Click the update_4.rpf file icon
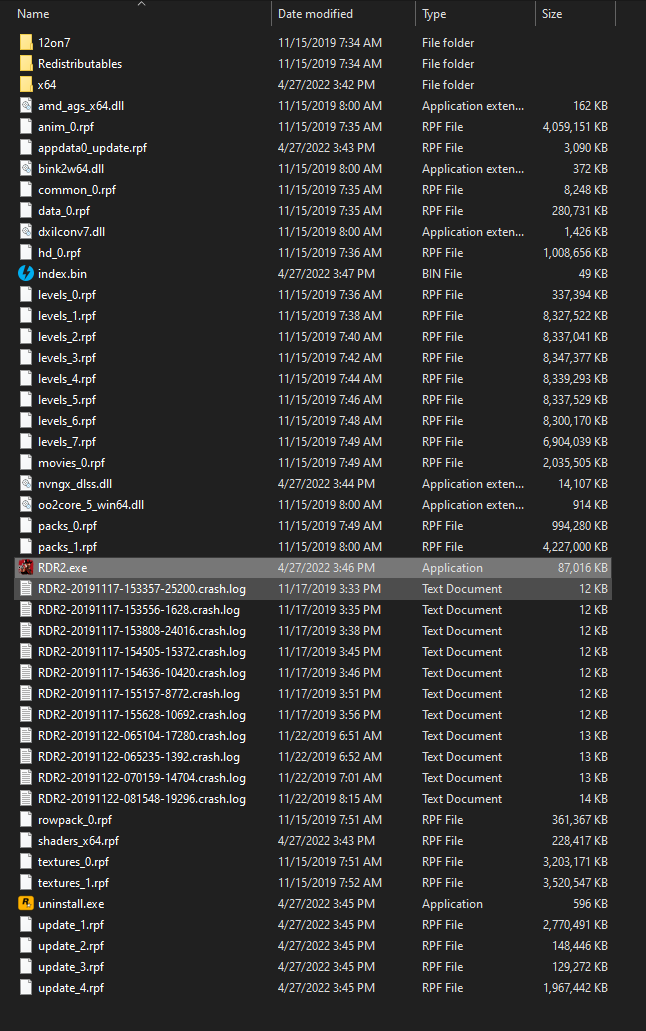 coord(26,988)
